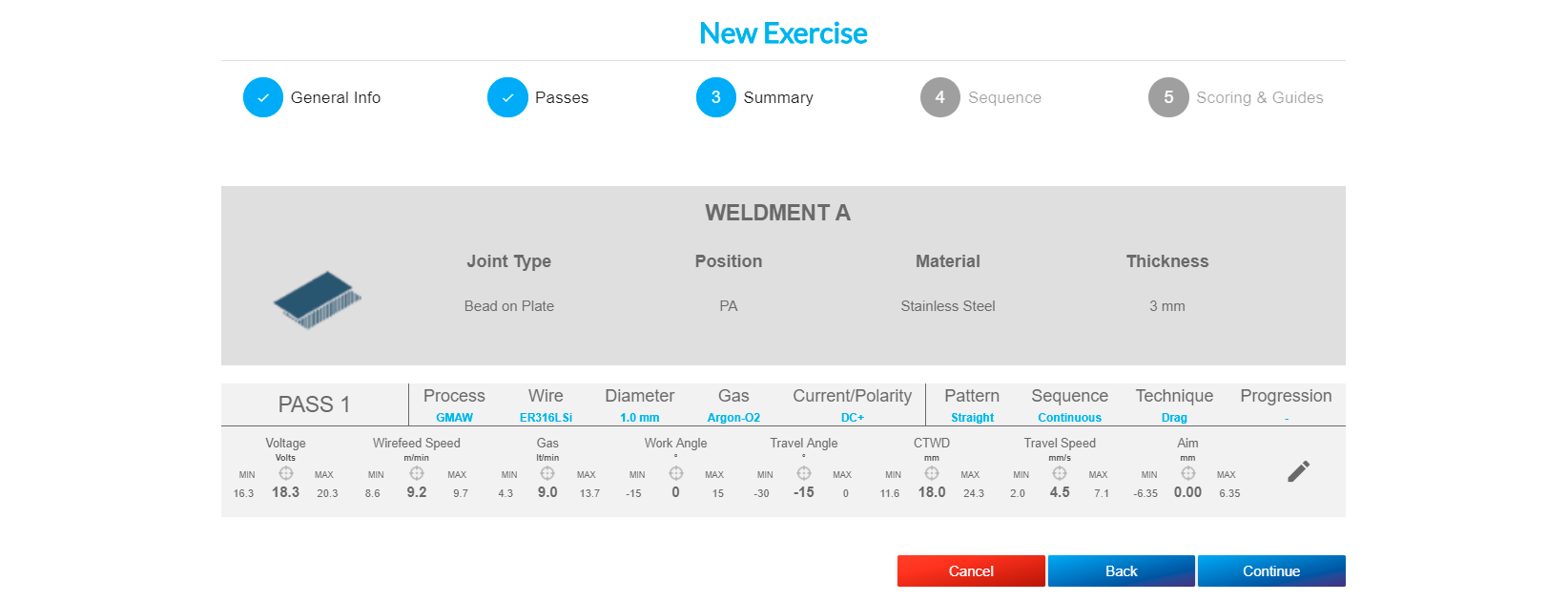Screen dimensions: 1568x601
Task: Click the GMAW process value
Action: [x=454, y=418]
